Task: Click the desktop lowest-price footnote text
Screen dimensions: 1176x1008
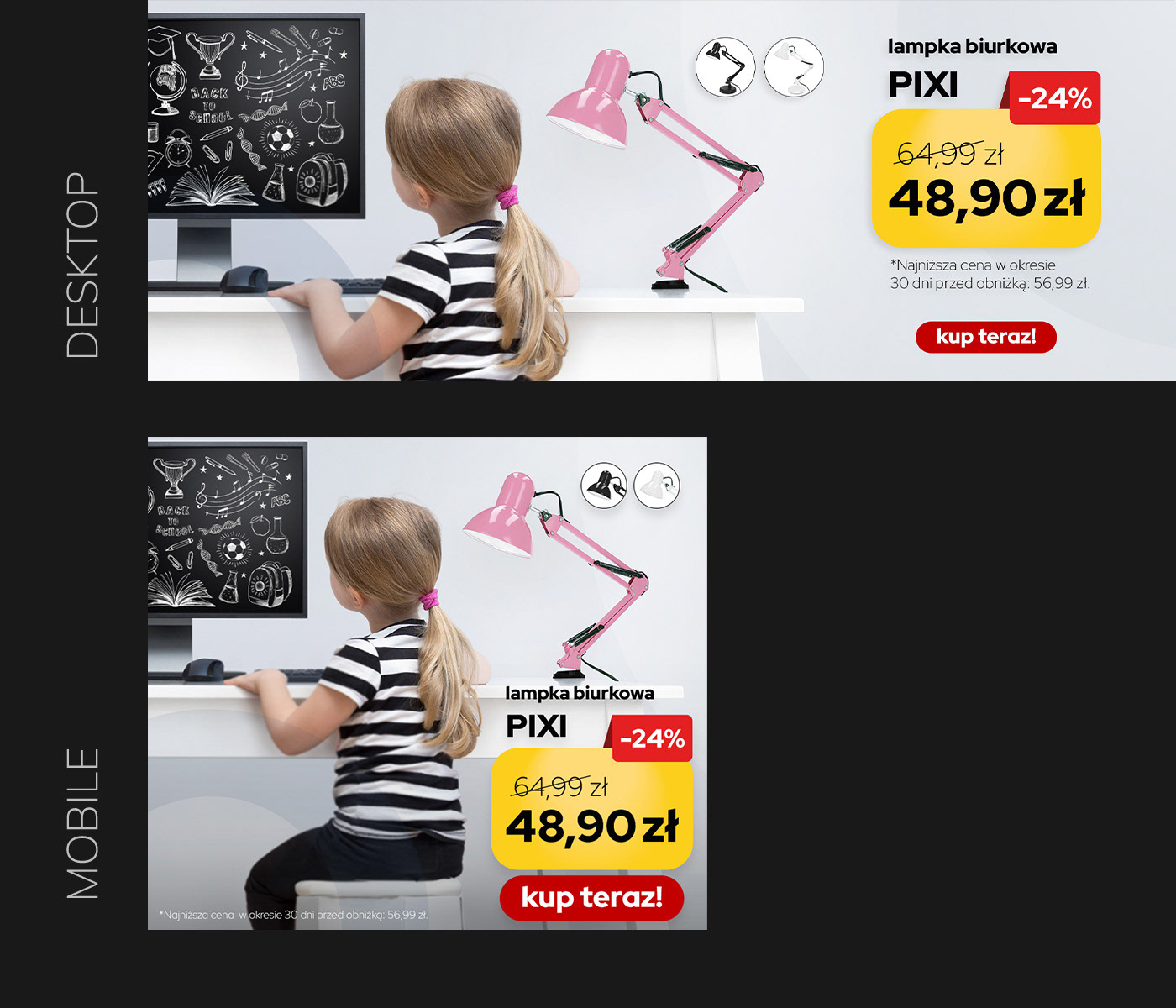Action: [990, 274]
